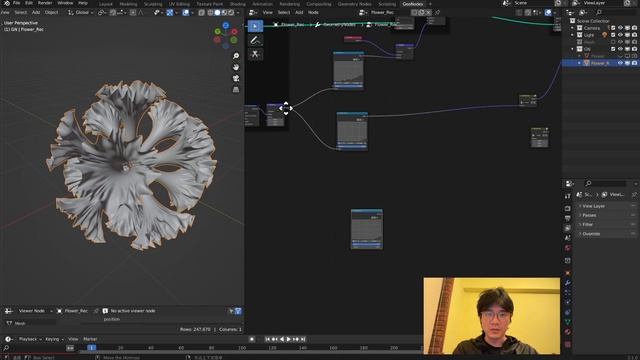640x360 pixels.
Task: Toggle snapping magnet in viewport header
Action: click(113, 13)
